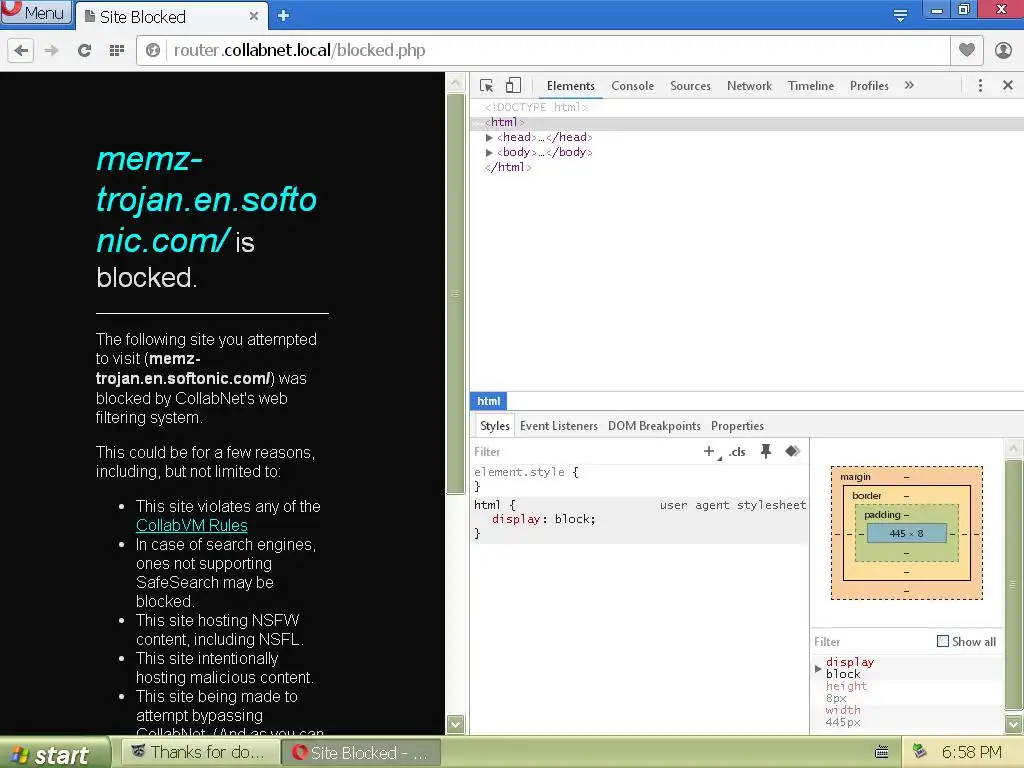
Task: Open the user account icon
Action: pyautogui.click(x=1003, y=50)
